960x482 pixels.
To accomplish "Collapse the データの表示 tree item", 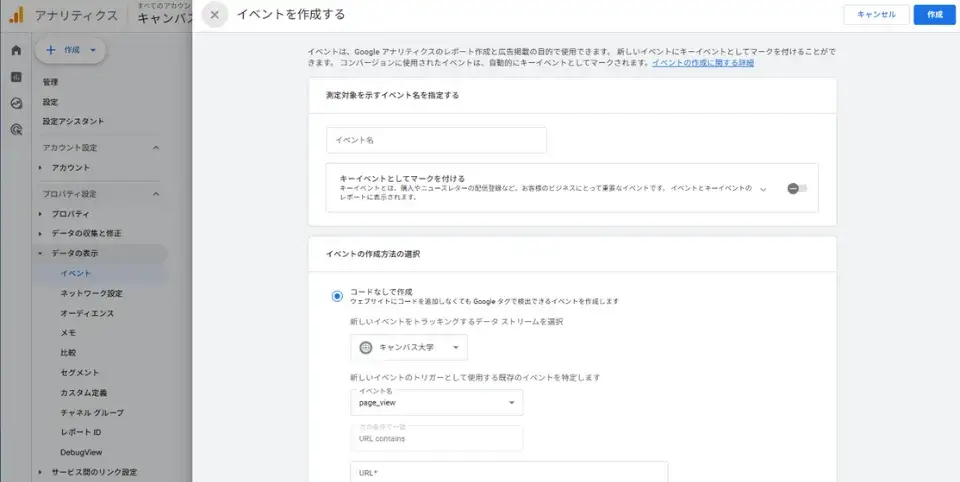I will (x=40, y=254).
